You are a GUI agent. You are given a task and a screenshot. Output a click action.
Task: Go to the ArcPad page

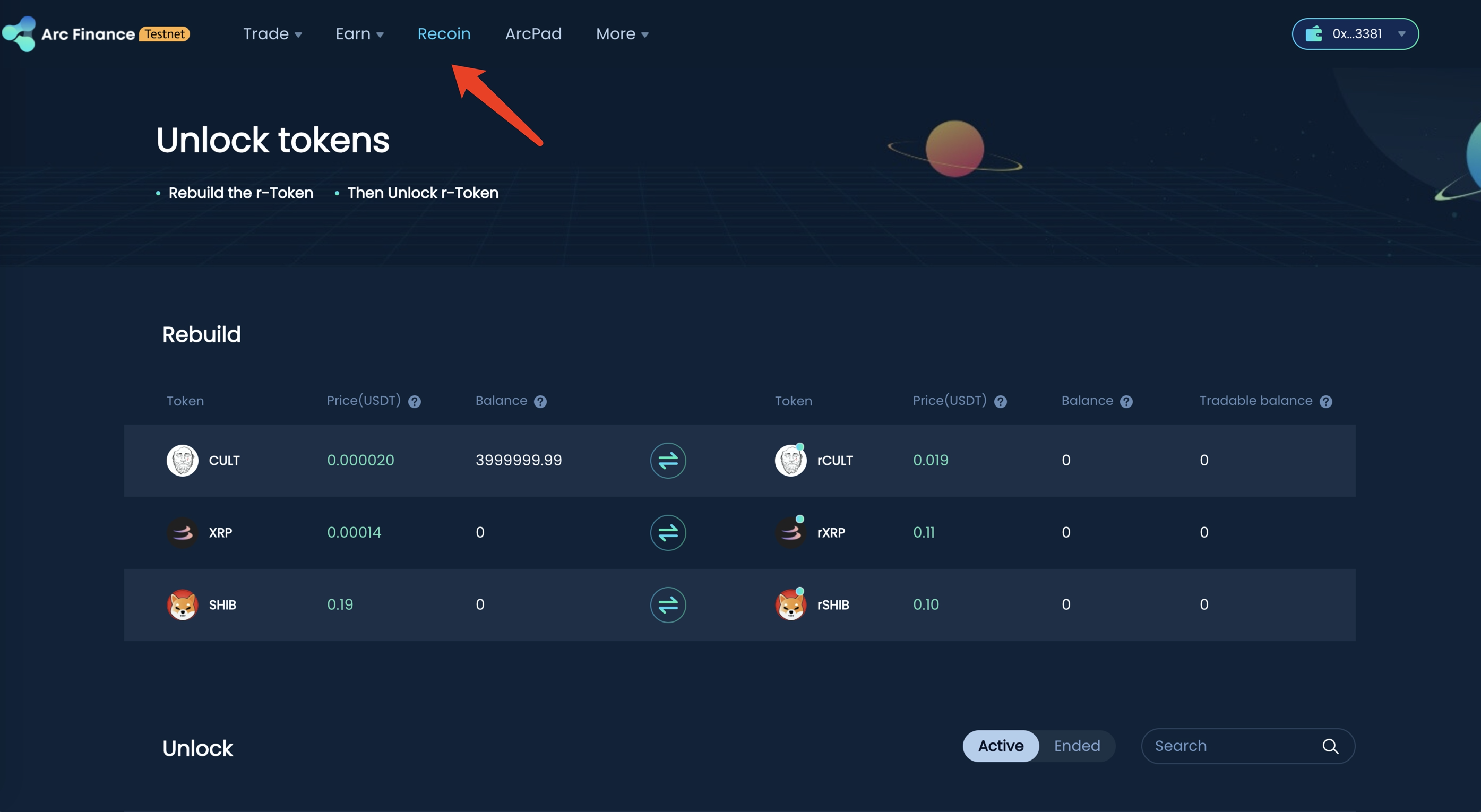point(533,34)
